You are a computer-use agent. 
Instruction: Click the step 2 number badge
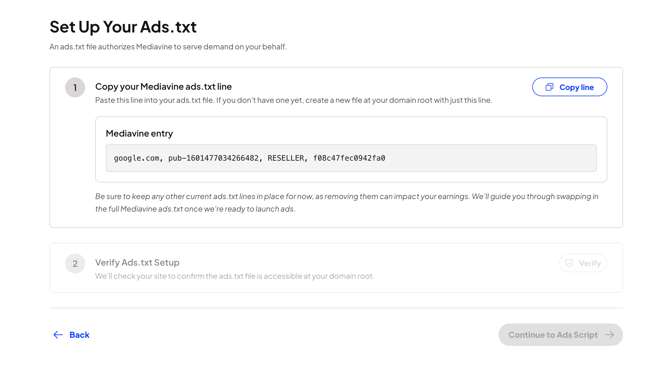[75, 264]
